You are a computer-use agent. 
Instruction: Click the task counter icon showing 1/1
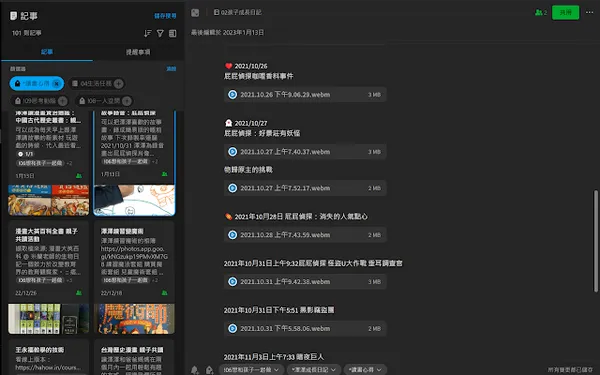point(21,154)
